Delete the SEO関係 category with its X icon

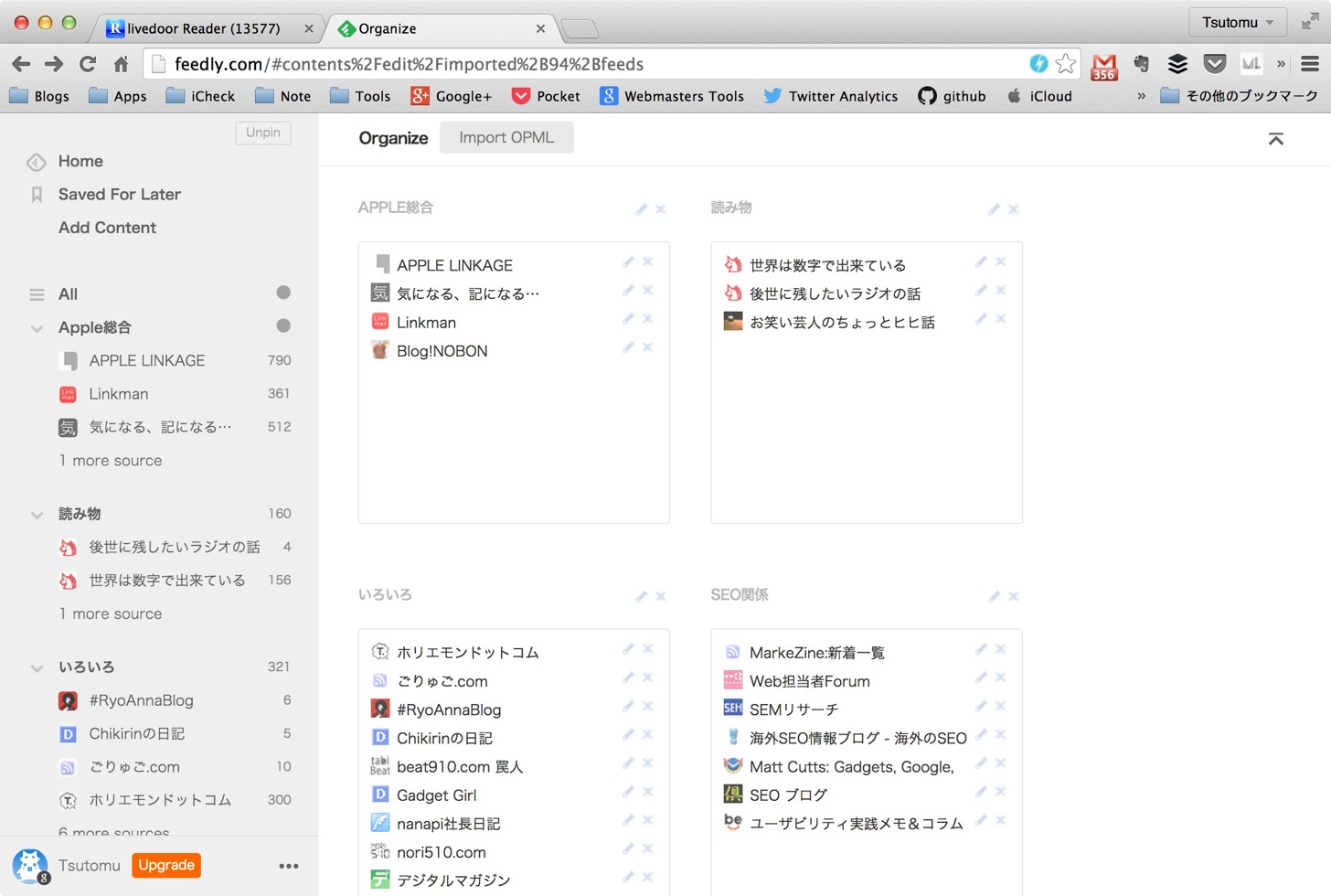pyautogui.click(x=1013, y=597)
